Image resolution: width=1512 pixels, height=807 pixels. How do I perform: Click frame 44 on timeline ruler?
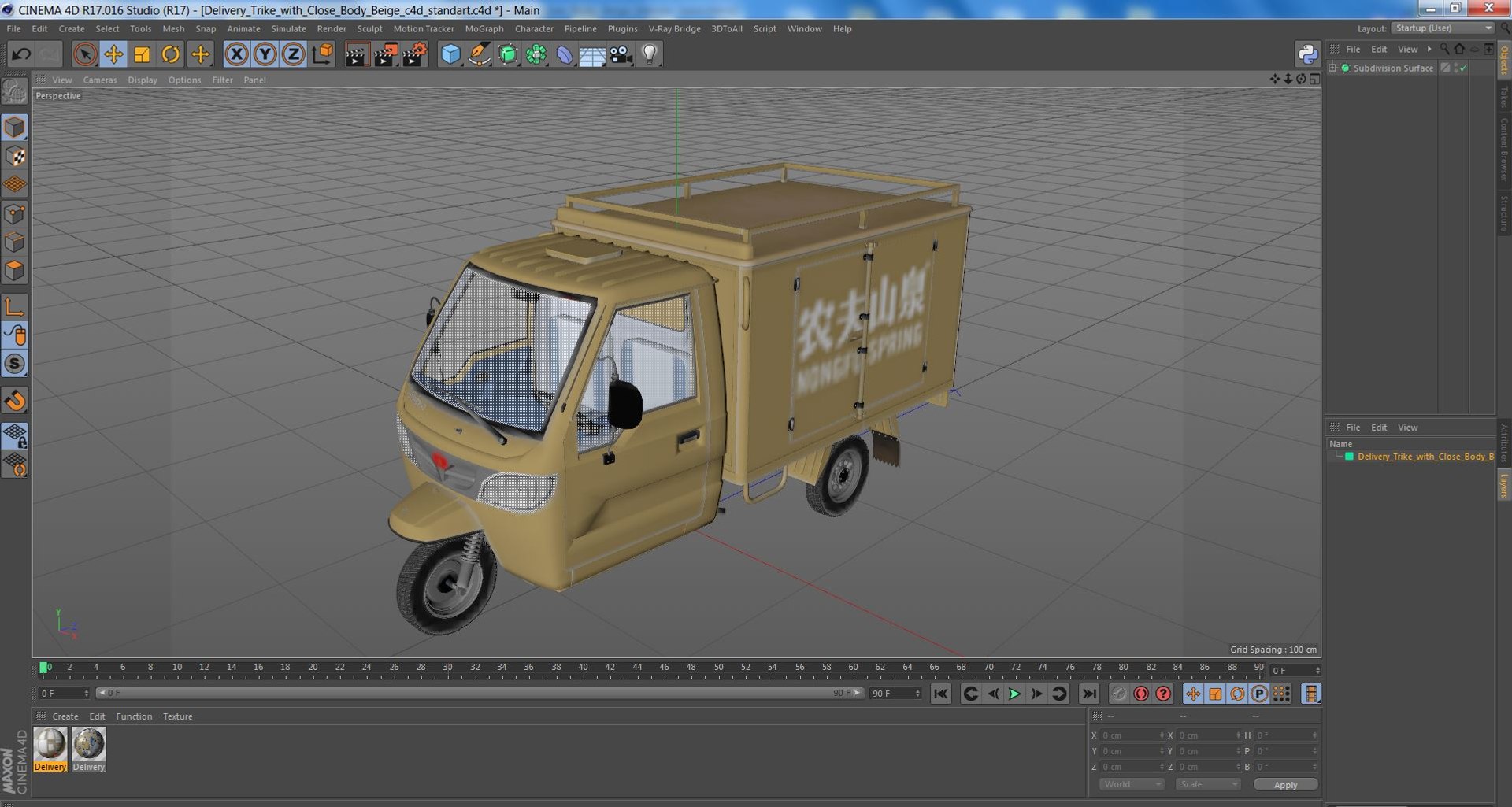[x=636, y=668]
